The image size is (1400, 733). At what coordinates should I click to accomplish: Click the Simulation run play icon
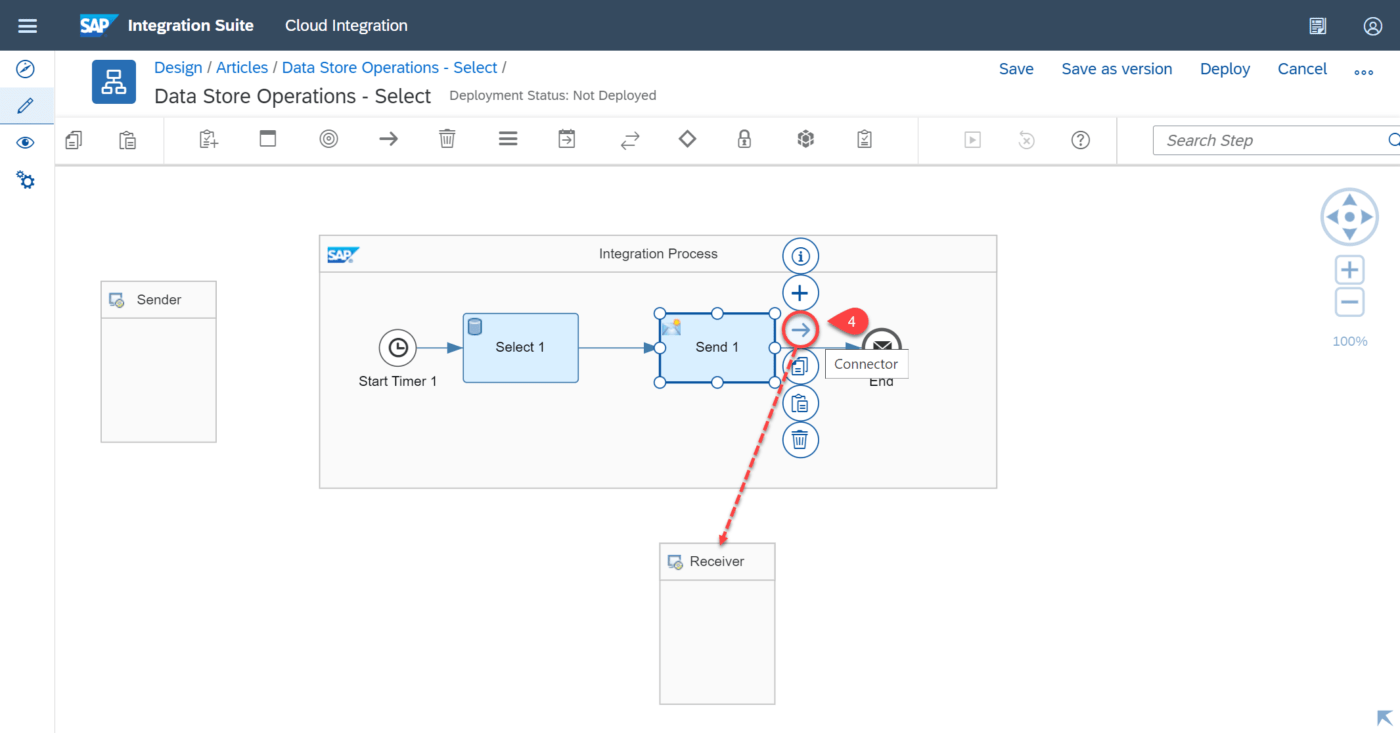click(x=972, y=140)
